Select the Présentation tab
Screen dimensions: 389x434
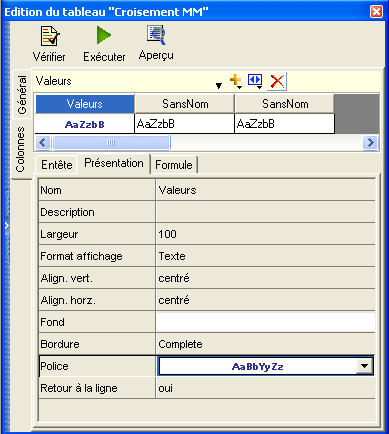114,163
